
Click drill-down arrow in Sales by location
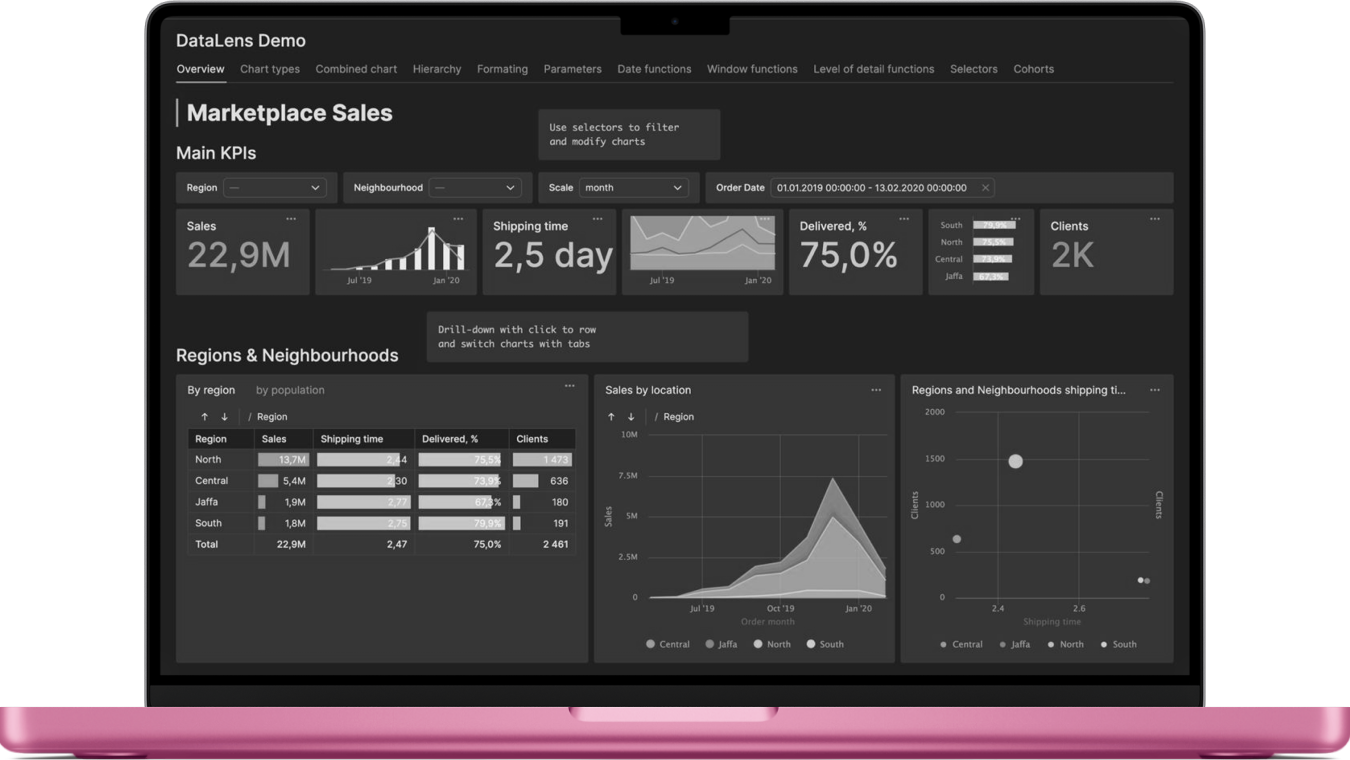pos(631,417)
